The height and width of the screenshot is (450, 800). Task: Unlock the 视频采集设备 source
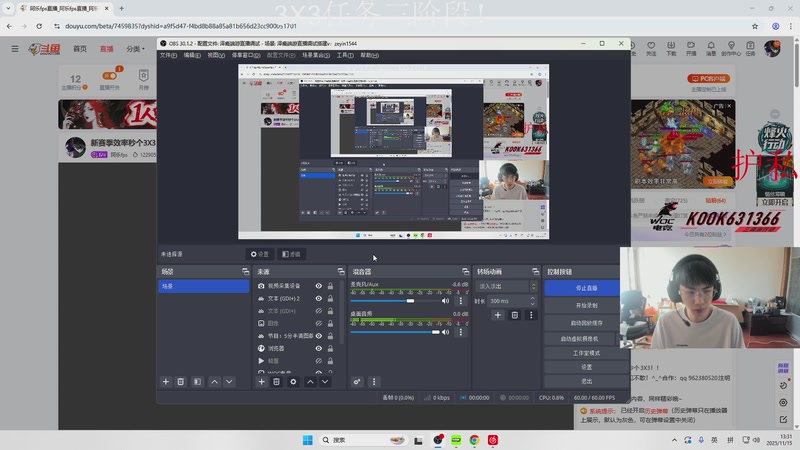330,286
